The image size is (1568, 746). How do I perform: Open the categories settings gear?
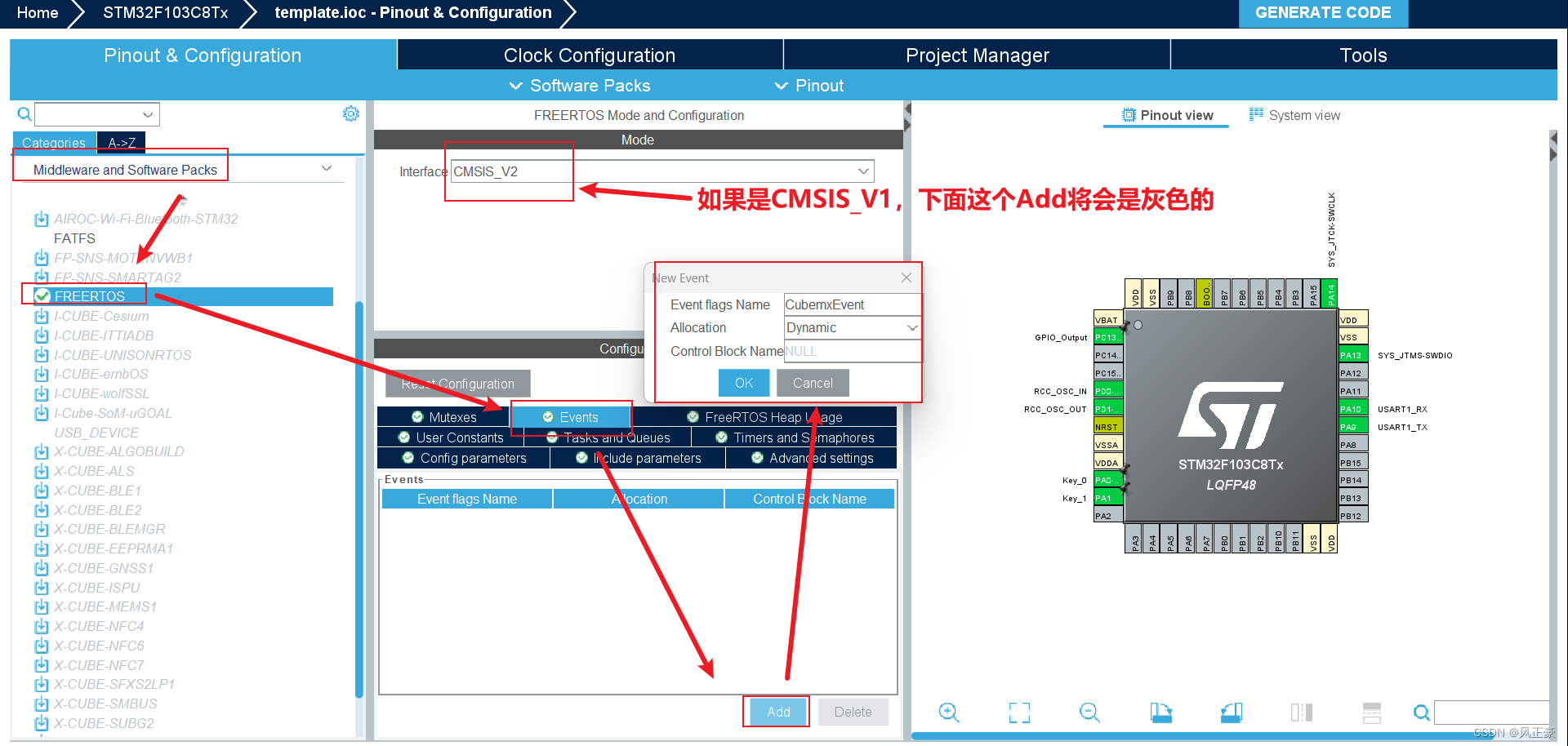click(351, 113)
